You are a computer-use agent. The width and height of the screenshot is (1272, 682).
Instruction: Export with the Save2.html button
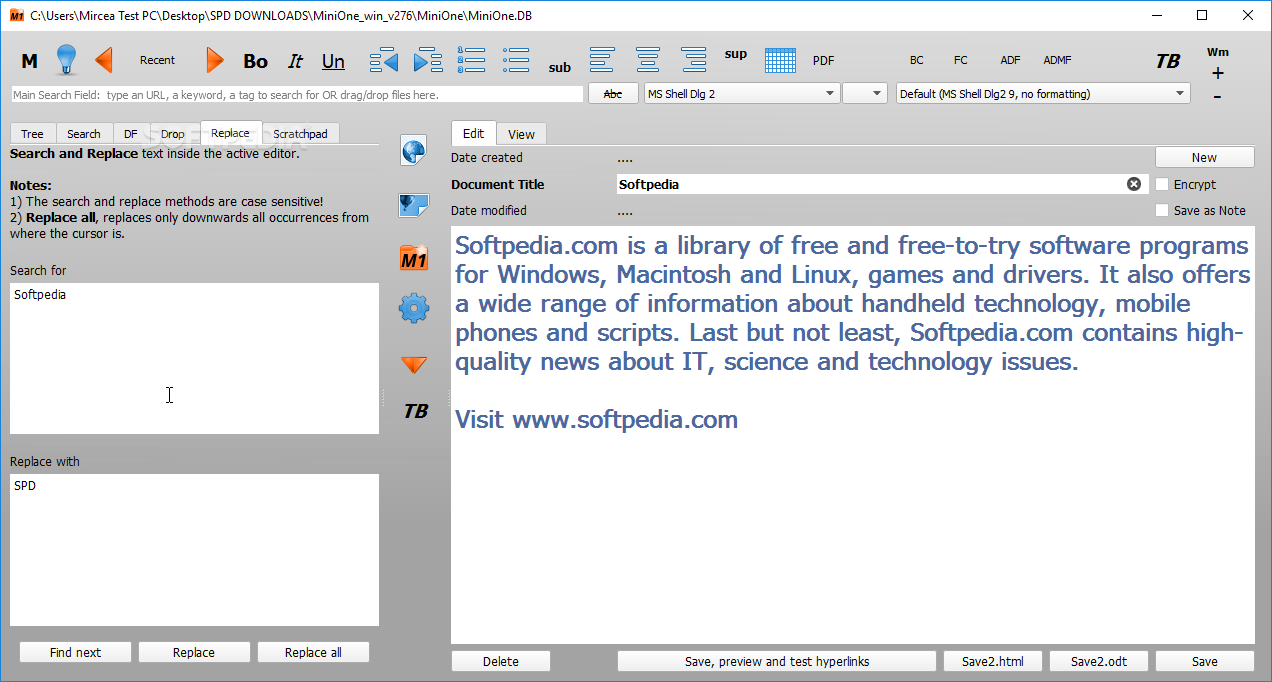point(993,661)
